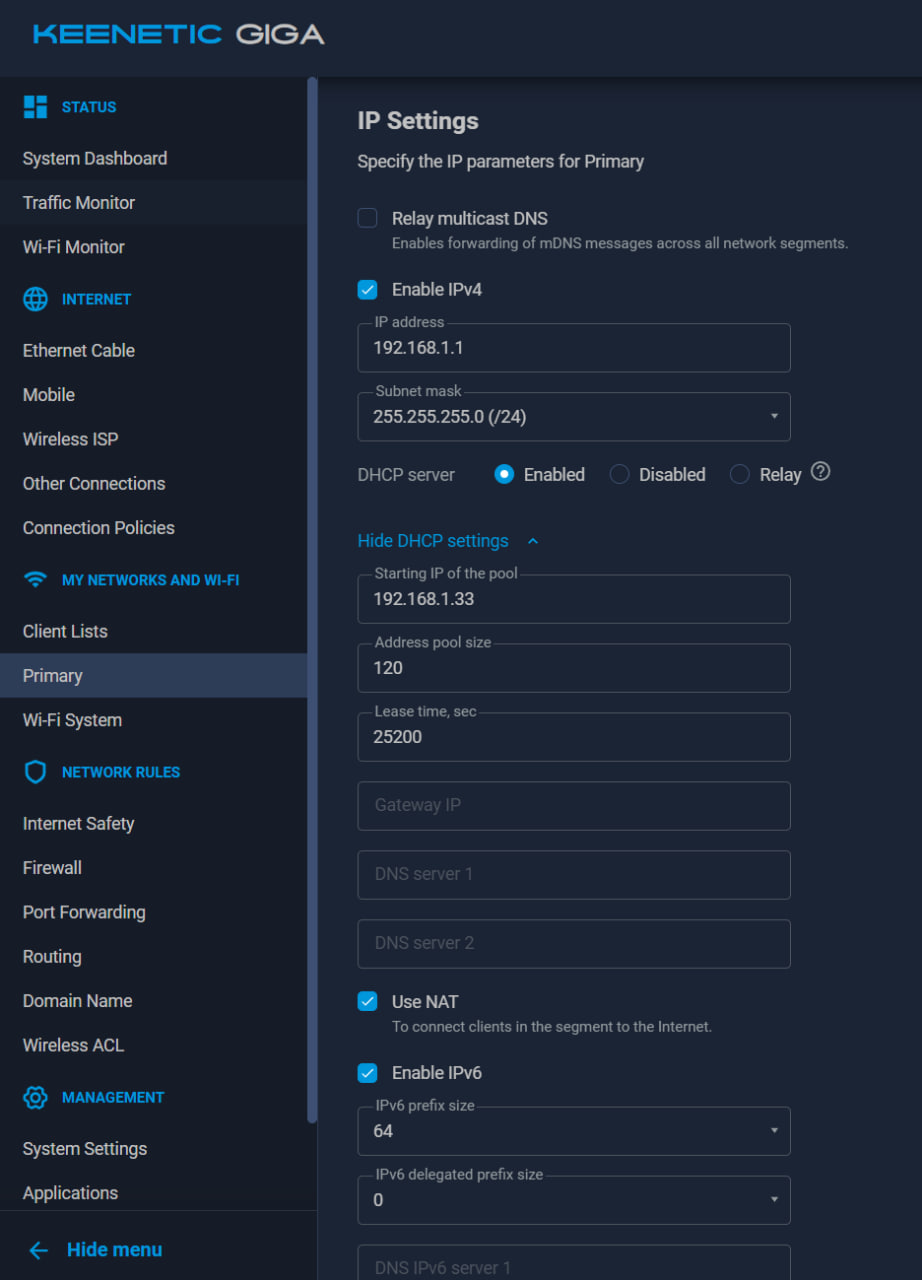Click the help icon next to Relay
This screenshot has width=922, height=1280.
(x=820, y=472)
